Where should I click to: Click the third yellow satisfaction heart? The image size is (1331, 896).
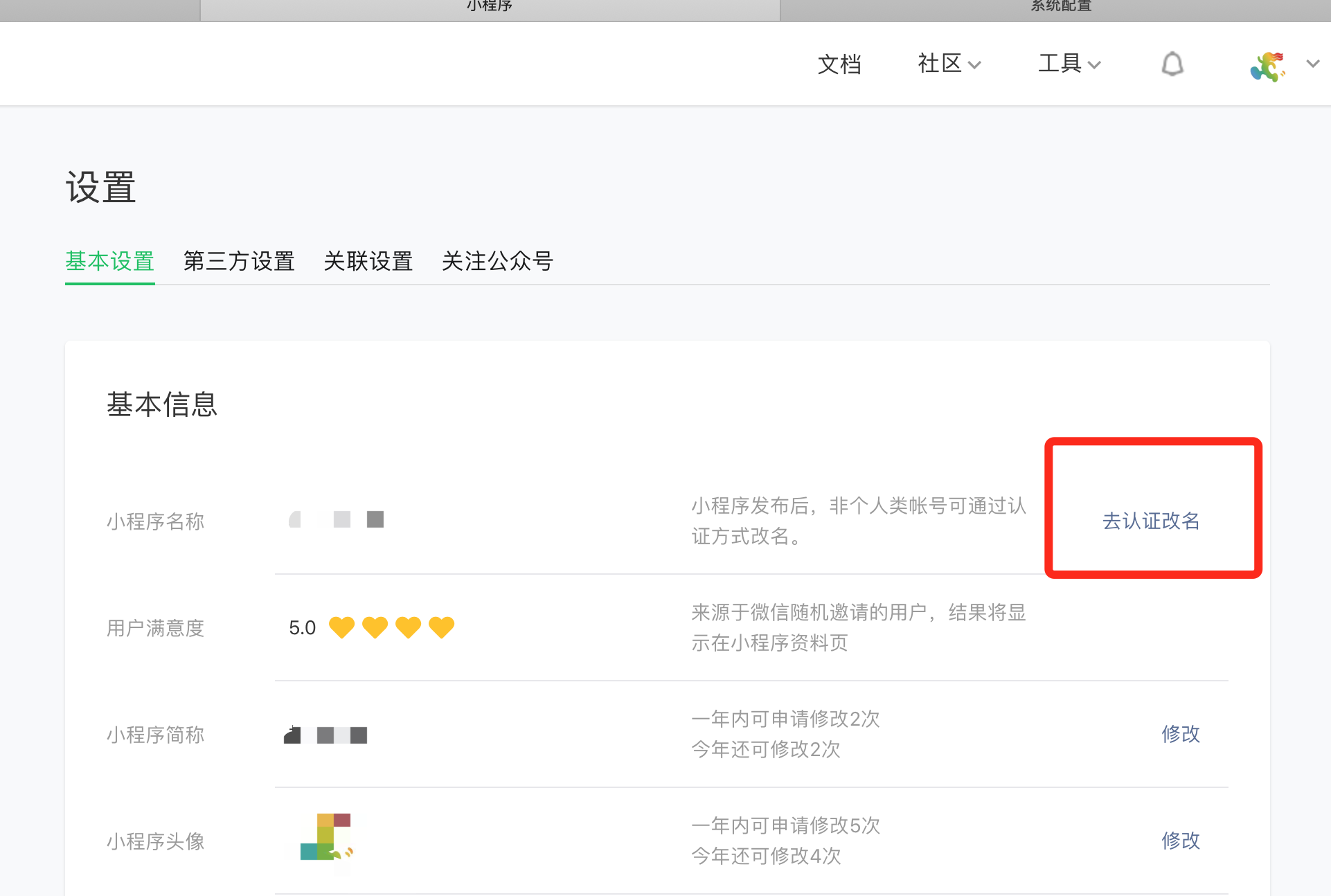pyautogui.click(x=408, y=627)
